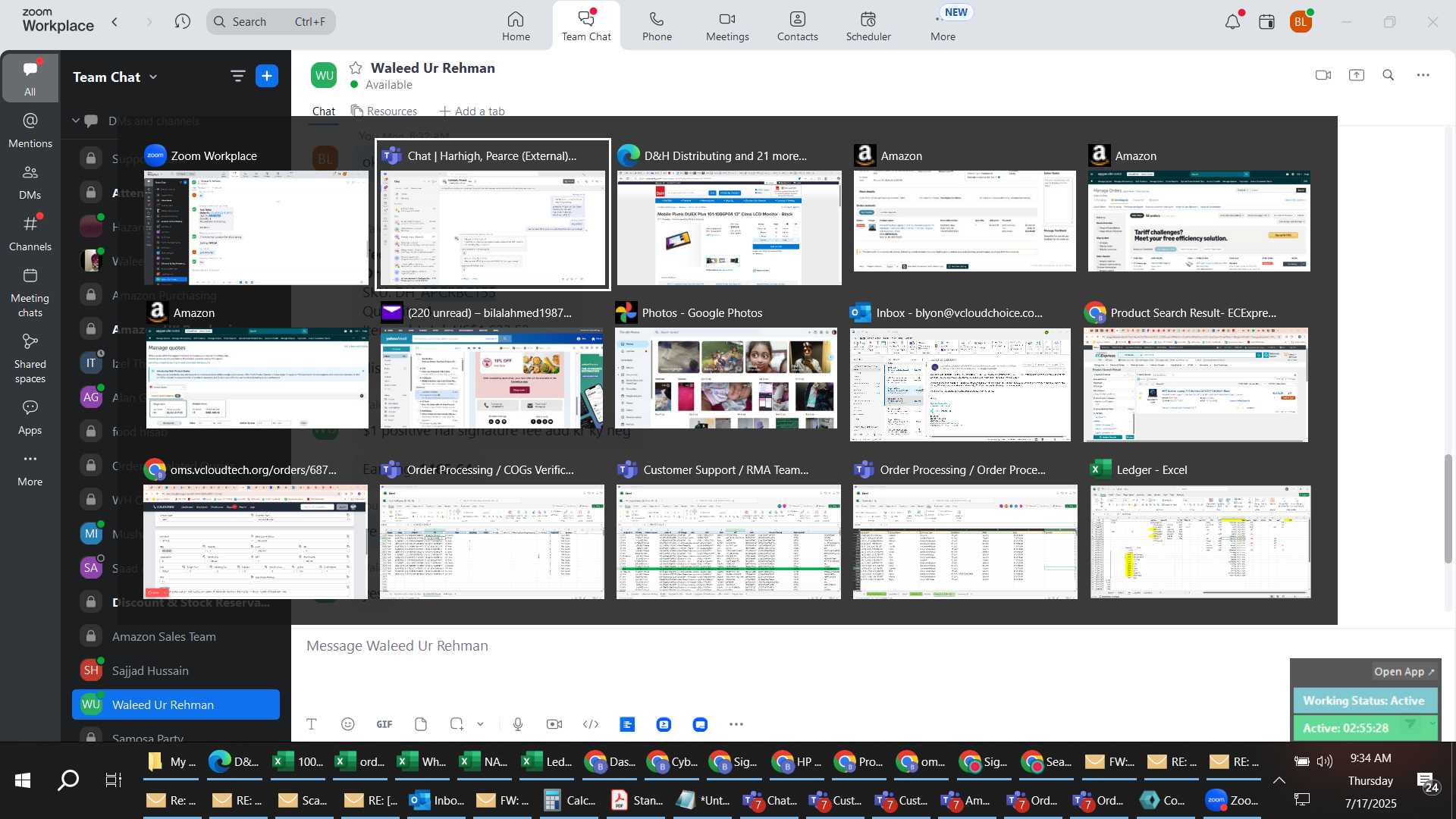1456x819 pixels.
Task: Open the Channels sidebar section
Action: tap(30, 234)
